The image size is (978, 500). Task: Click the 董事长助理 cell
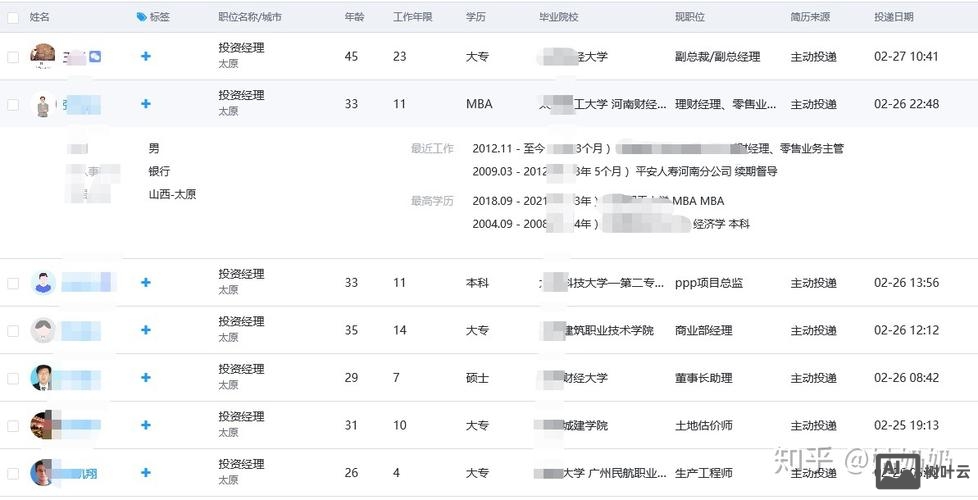click(x=704, y=378)
